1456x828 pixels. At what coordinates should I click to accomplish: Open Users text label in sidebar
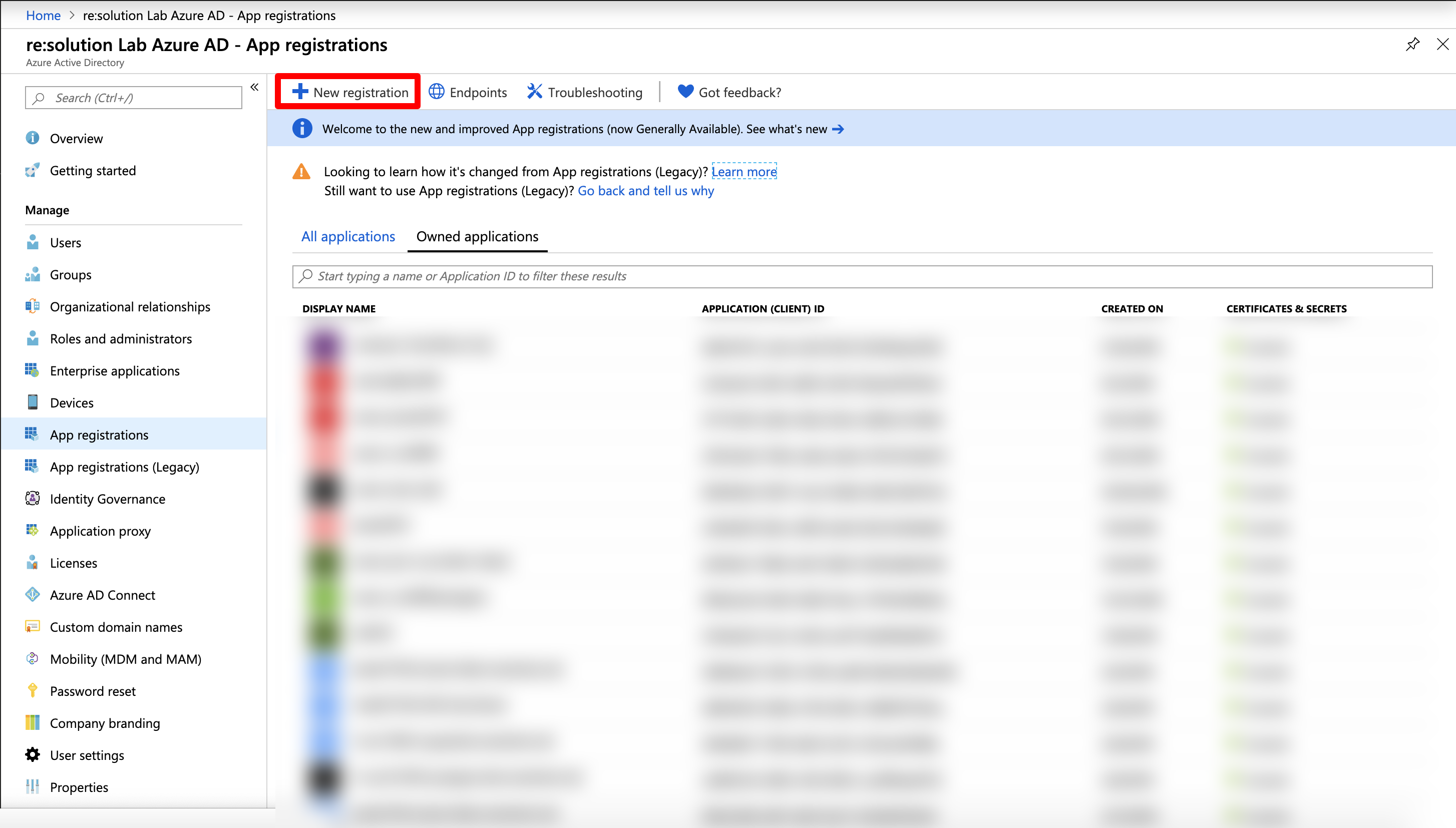pos(66,243)
